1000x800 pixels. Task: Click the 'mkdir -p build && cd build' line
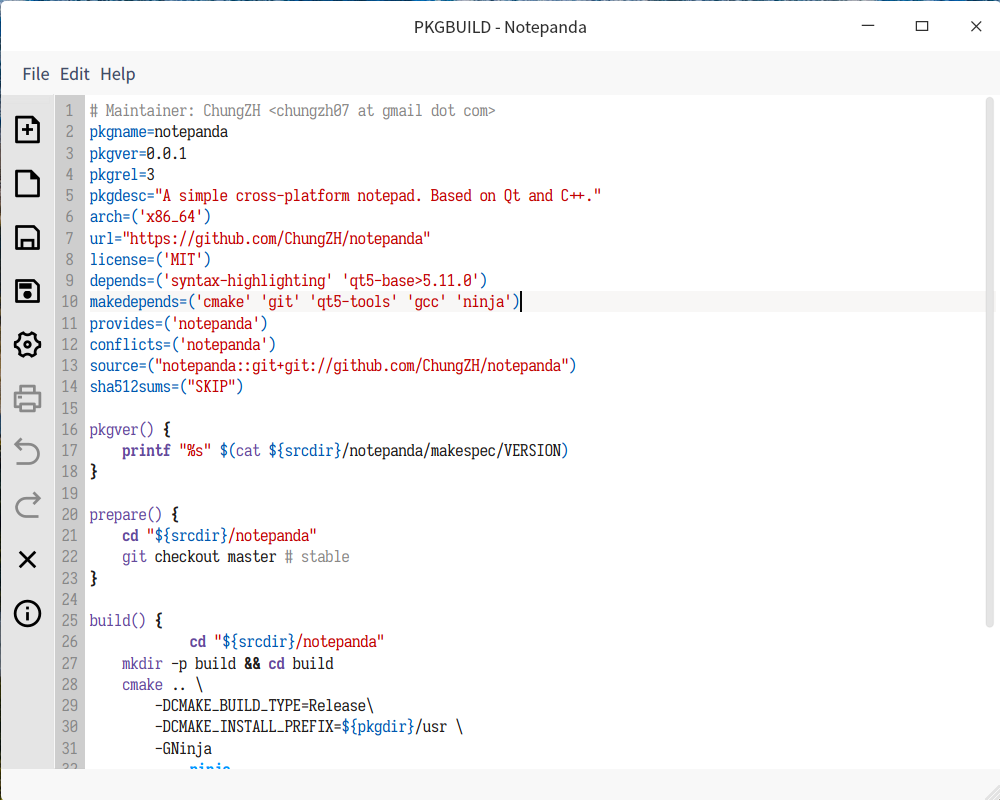(228, 663)
